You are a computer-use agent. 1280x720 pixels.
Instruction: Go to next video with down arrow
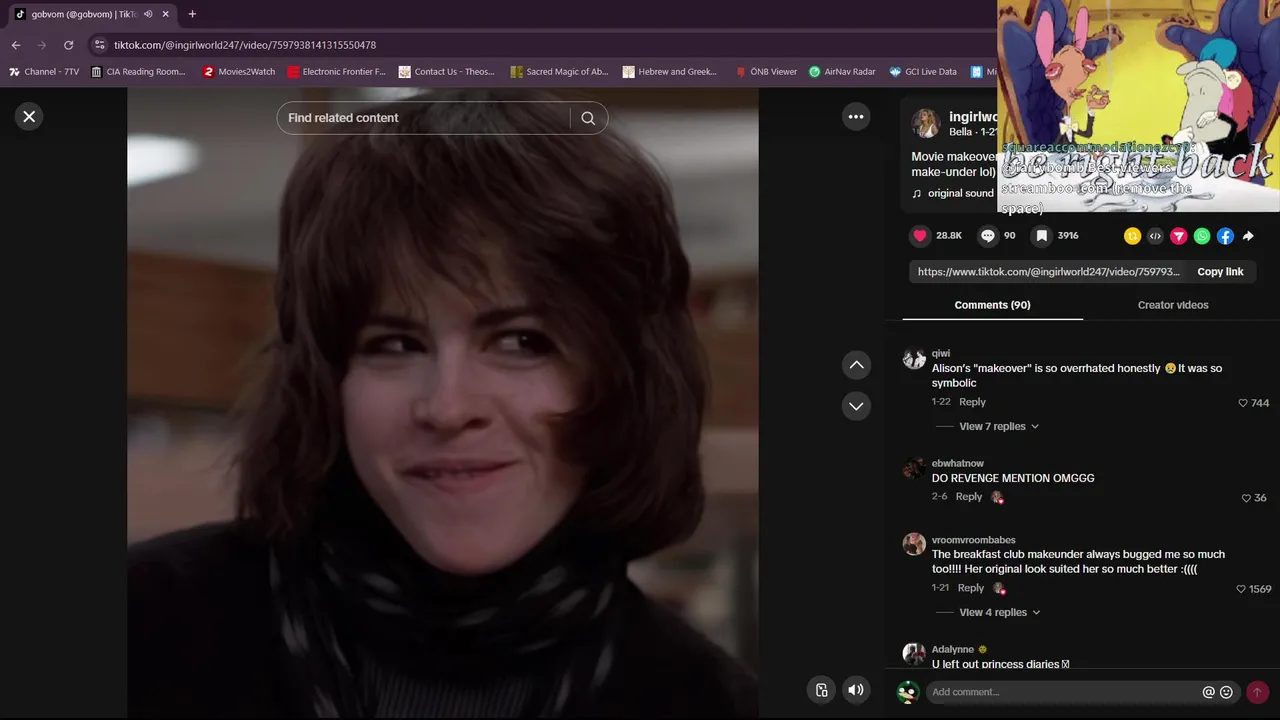pyautogui.click(x=856, y=406)
